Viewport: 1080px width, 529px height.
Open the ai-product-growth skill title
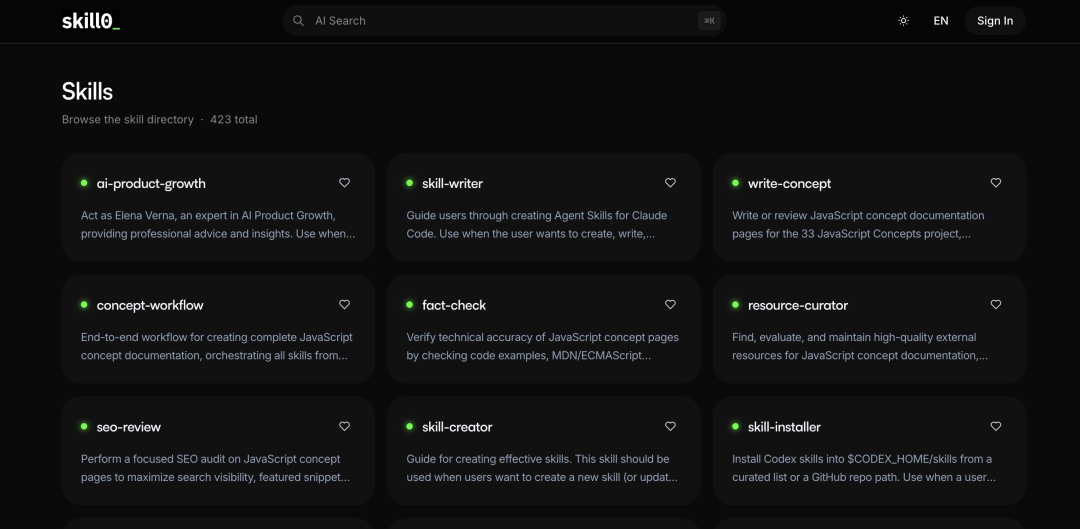[x=151, y=184]
